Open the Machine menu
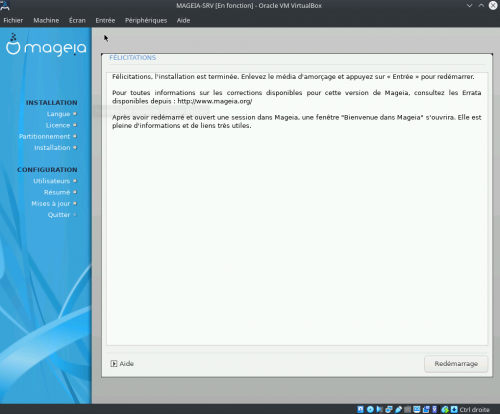Screen dimensions: 500x414 (x=46, y=20)
